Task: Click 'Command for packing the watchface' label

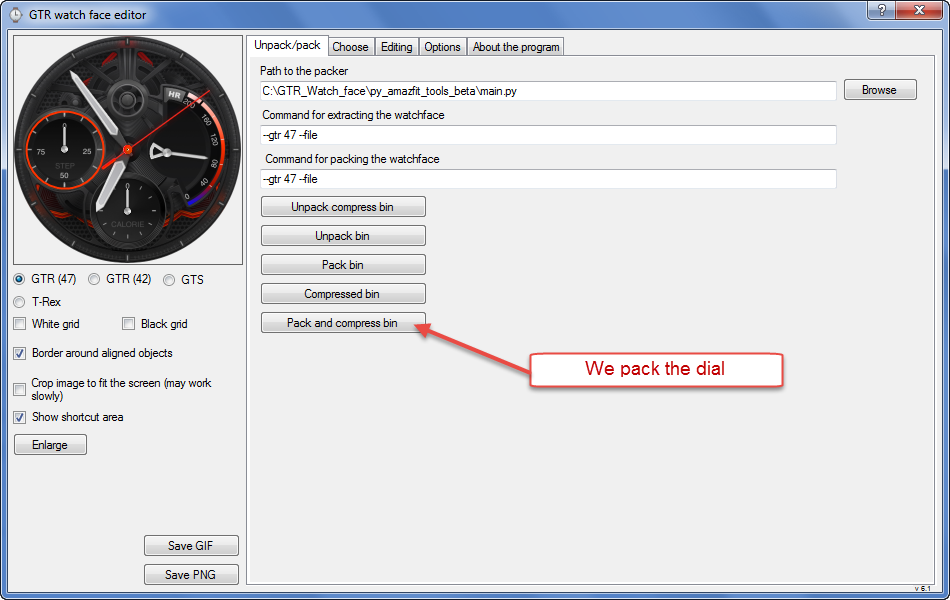Action: pyautogui.click(x=352, y=159)
